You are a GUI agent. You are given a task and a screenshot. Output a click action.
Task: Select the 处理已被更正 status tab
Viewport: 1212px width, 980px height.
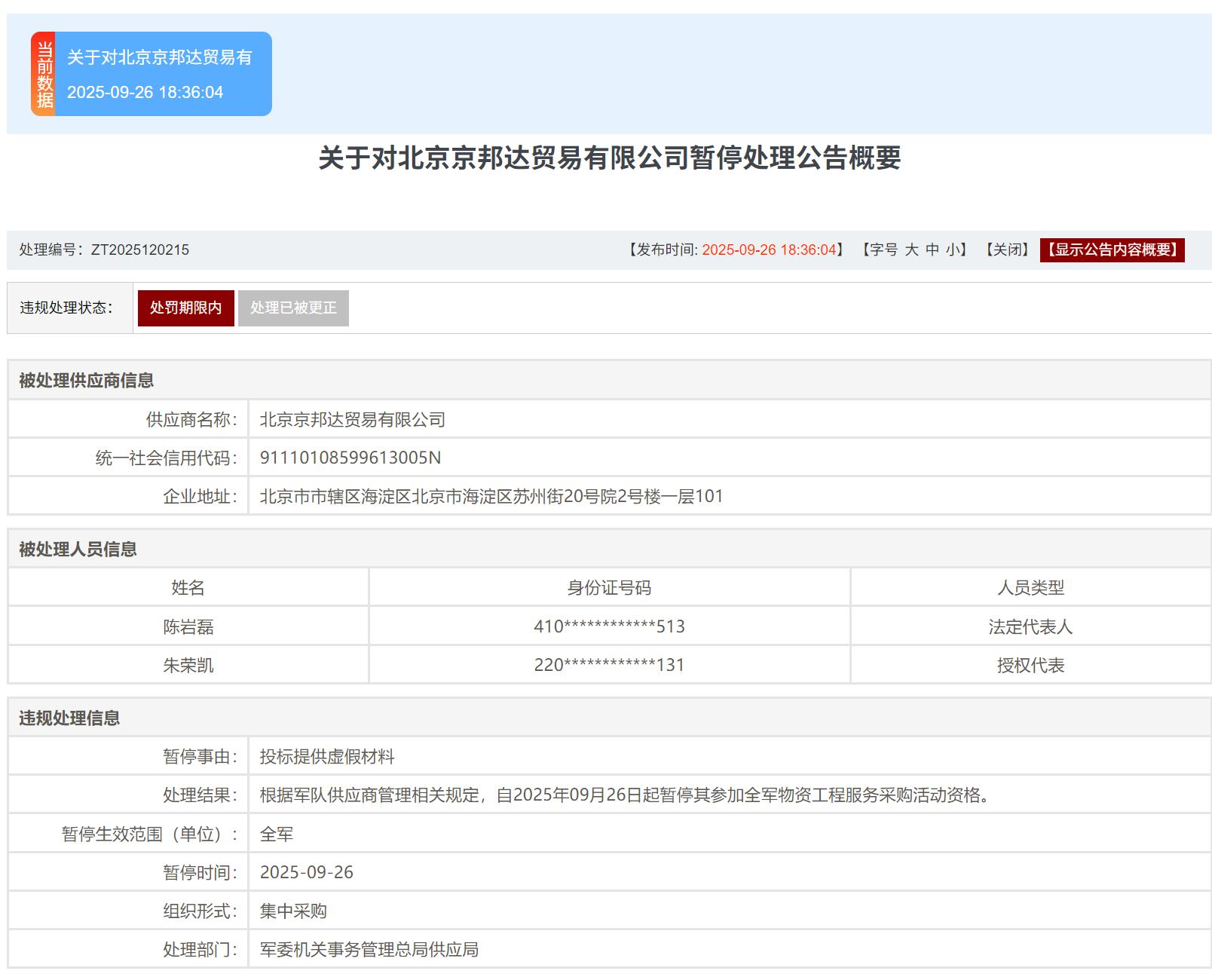[293, 308]
